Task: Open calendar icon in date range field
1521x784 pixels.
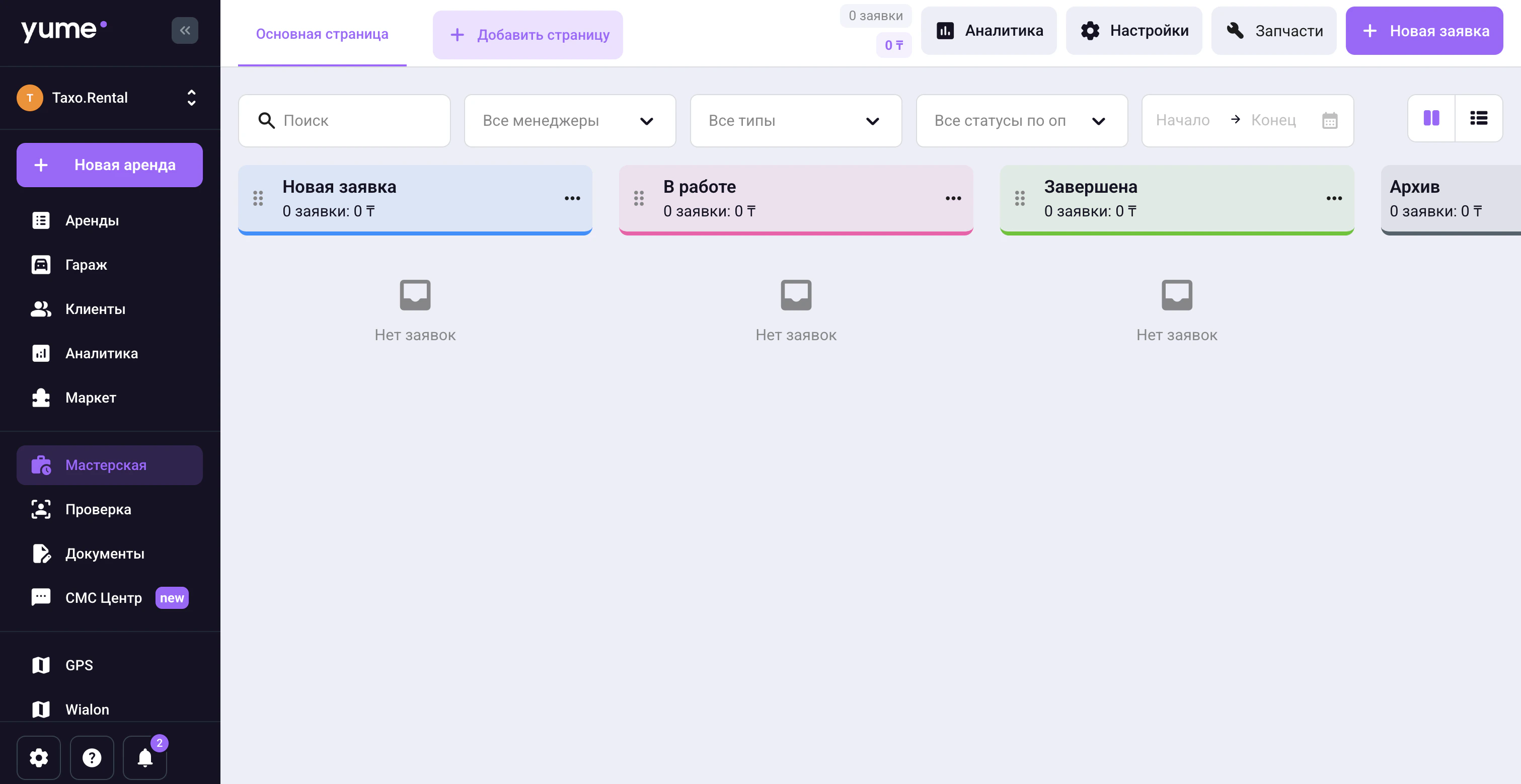Action: point(1329,120)
